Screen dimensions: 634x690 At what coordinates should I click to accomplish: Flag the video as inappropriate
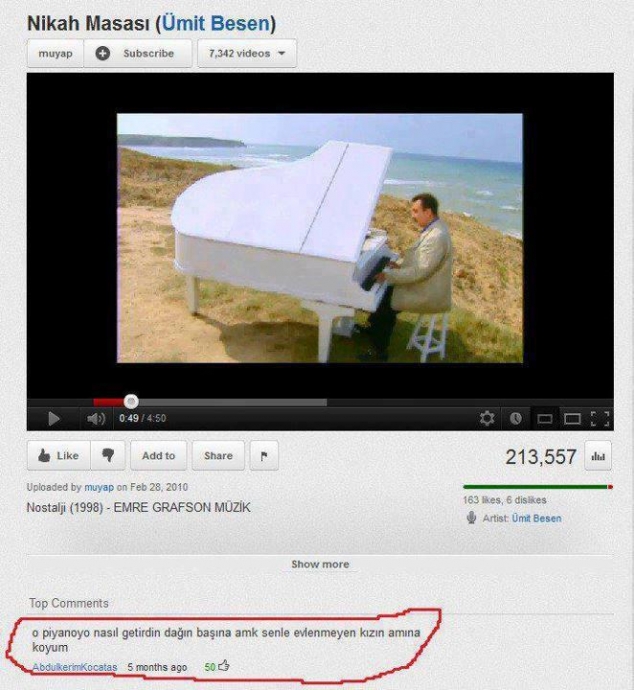(x=264, y=455)
